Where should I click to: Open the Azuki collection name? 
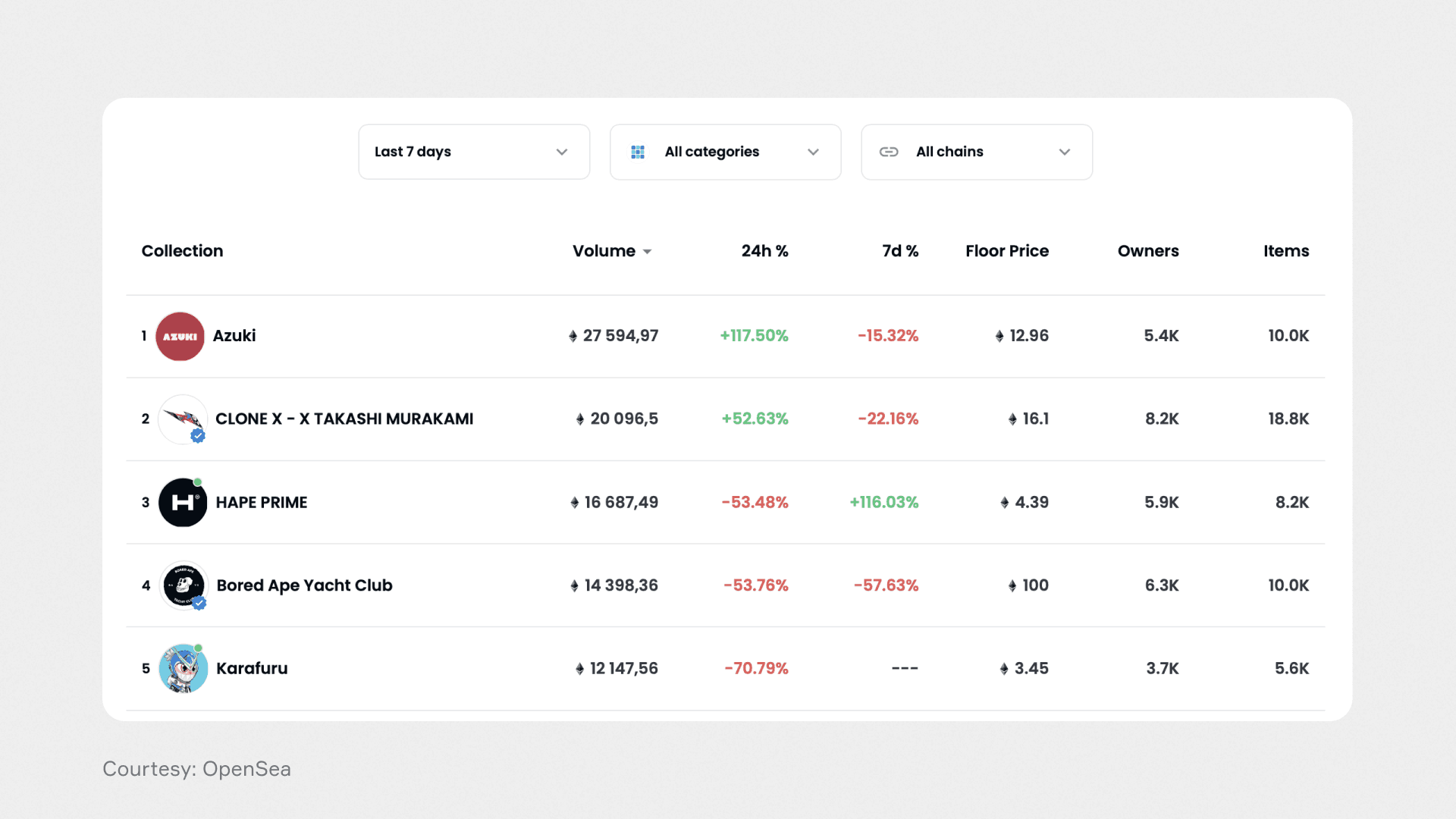pyautogui.click(x=234, y=336)
